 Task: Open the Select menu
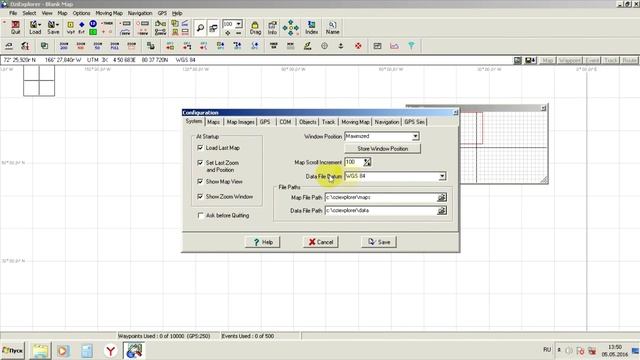[29, 13]
